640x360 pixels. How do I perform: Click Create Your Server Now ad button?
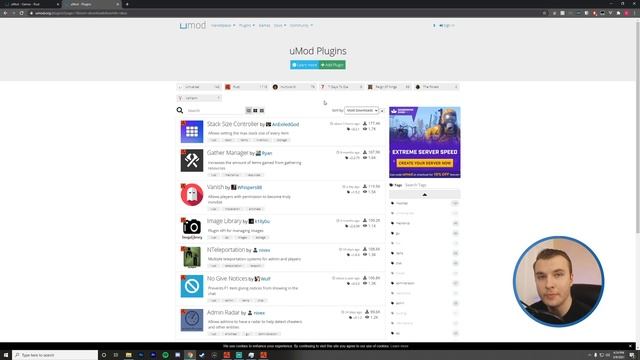tap(424, 163)
